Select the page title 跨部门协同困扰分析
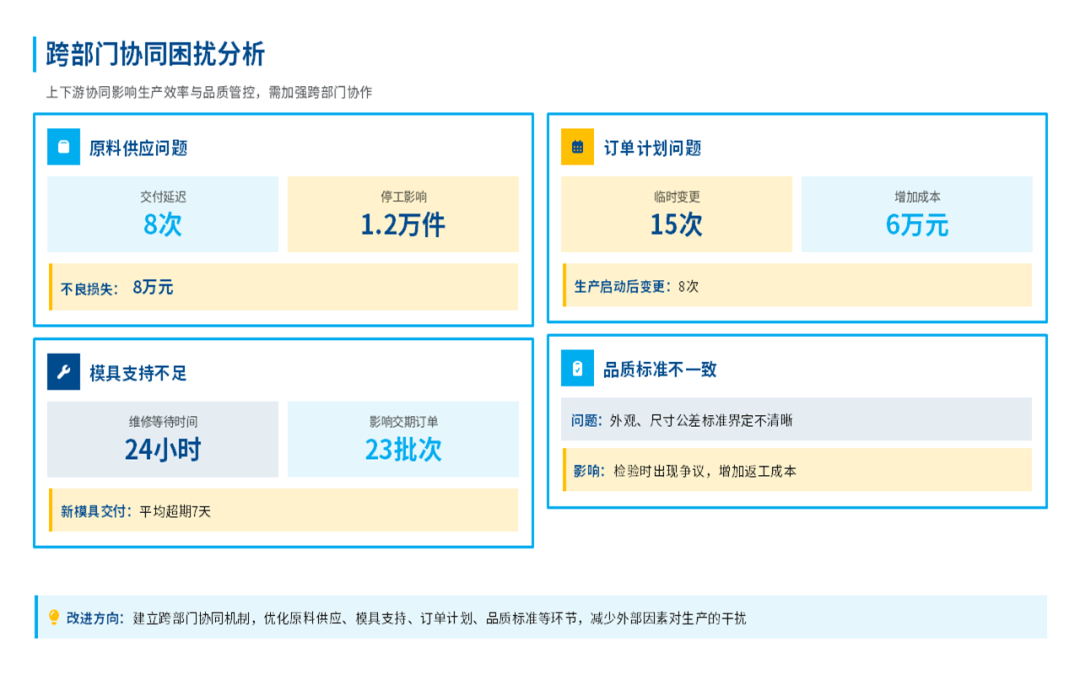Viewport: 1080px width, 675px height. tap(155, 54)
